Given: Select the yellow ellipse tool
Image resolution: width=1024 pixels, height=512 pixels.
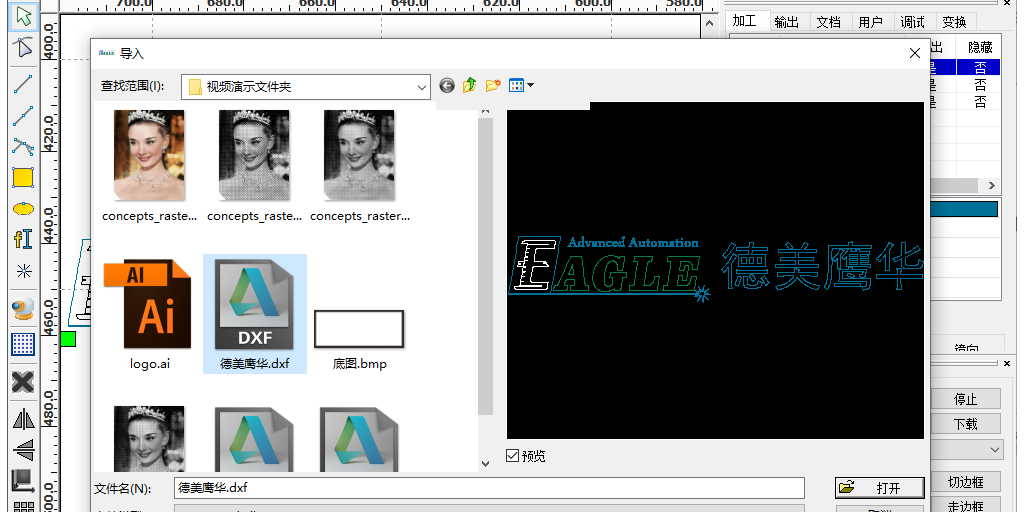Looking at the screenshot, I should [x=24, y=209].
